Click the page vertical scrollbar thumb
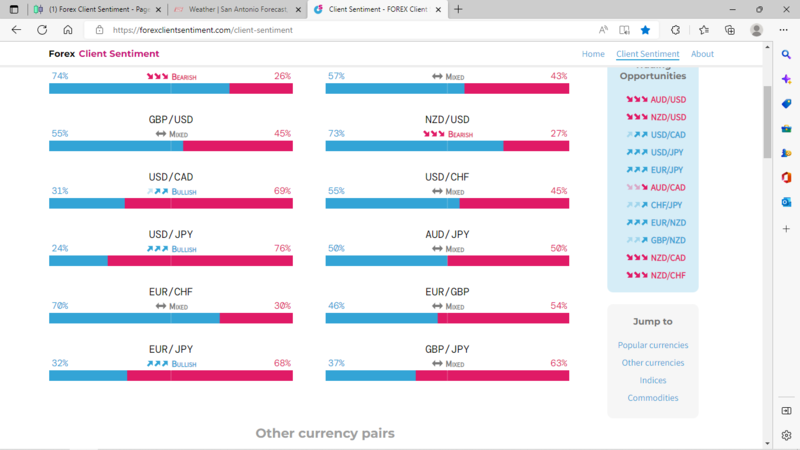Viewport: 800px width, 450px height. [x=767, y=120]
